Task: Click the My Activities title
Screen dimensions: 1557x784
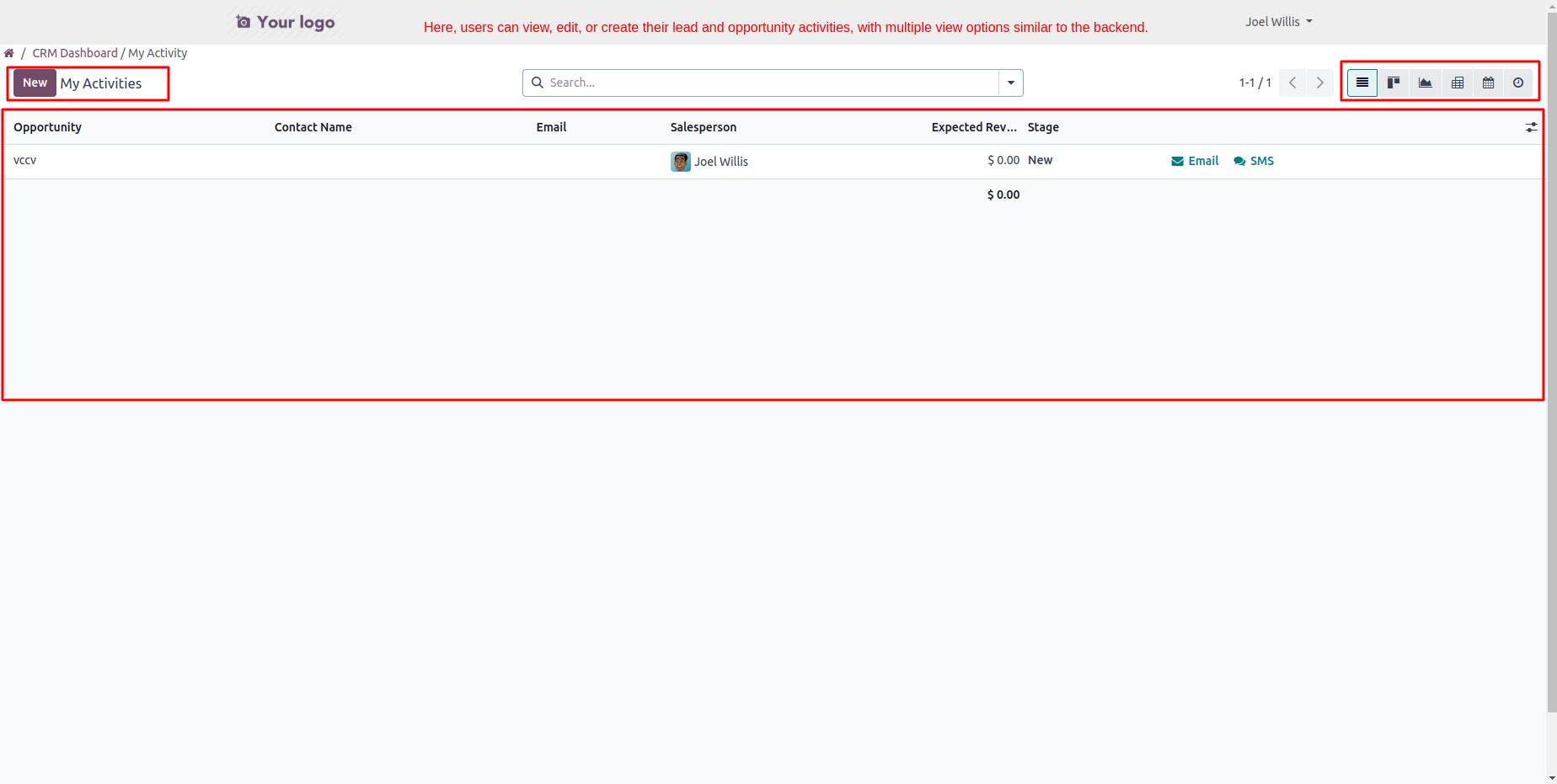Action: click(x=101, y=83)
